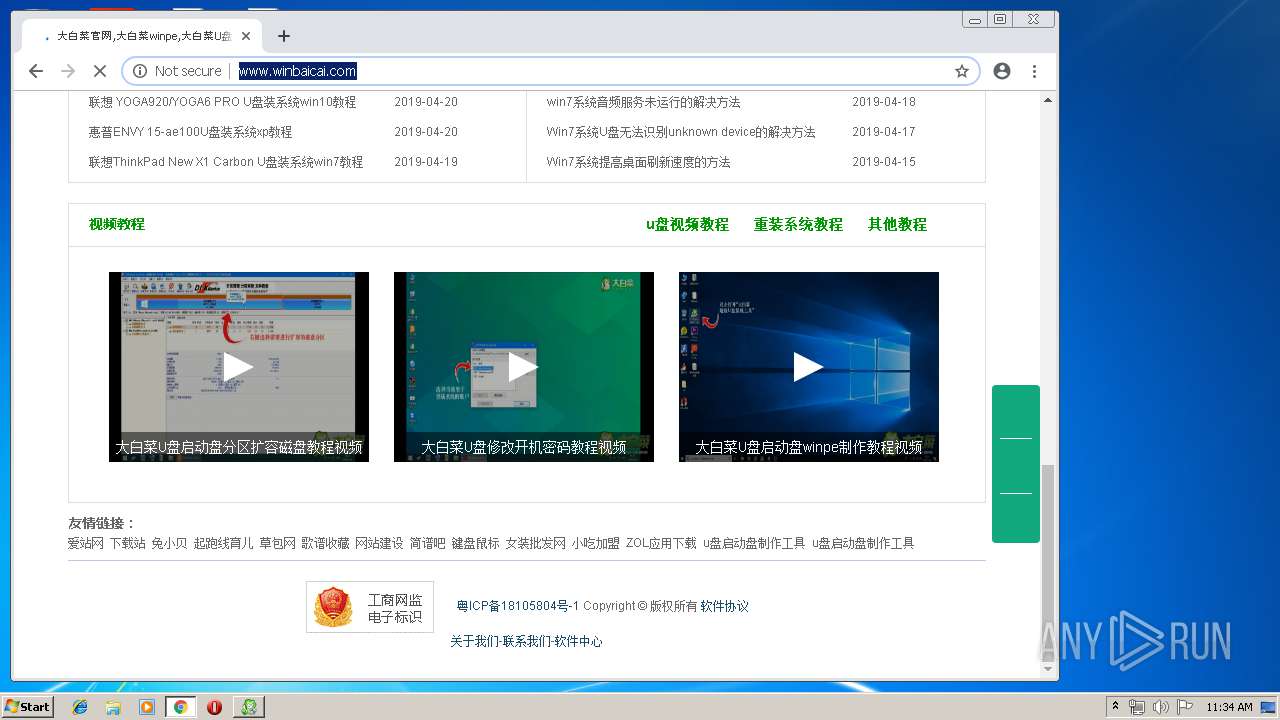
Task: Click the page scrollbar up arrow
Action: [1048, 100]
